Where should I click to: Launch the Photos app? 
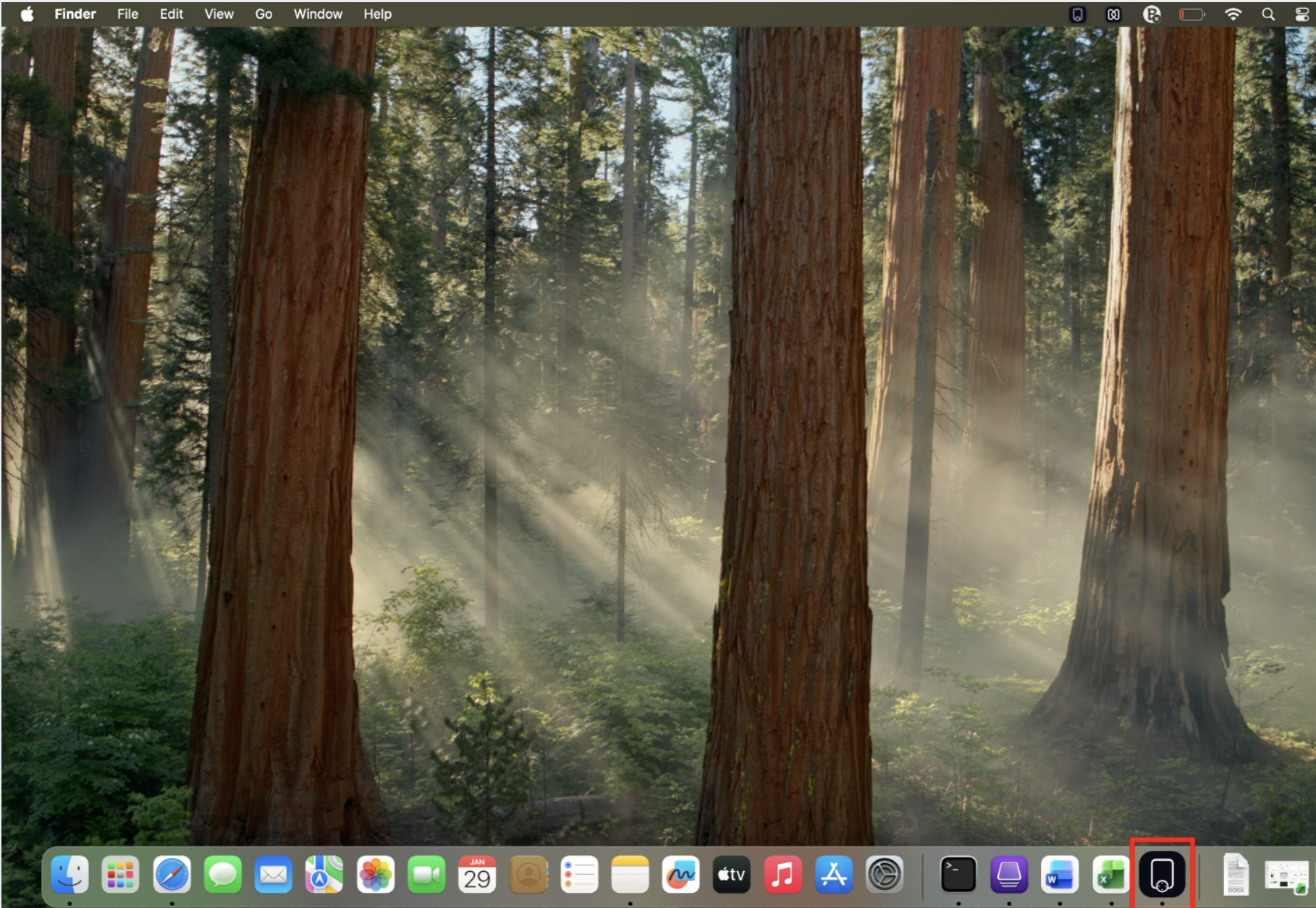coord(375,875)
